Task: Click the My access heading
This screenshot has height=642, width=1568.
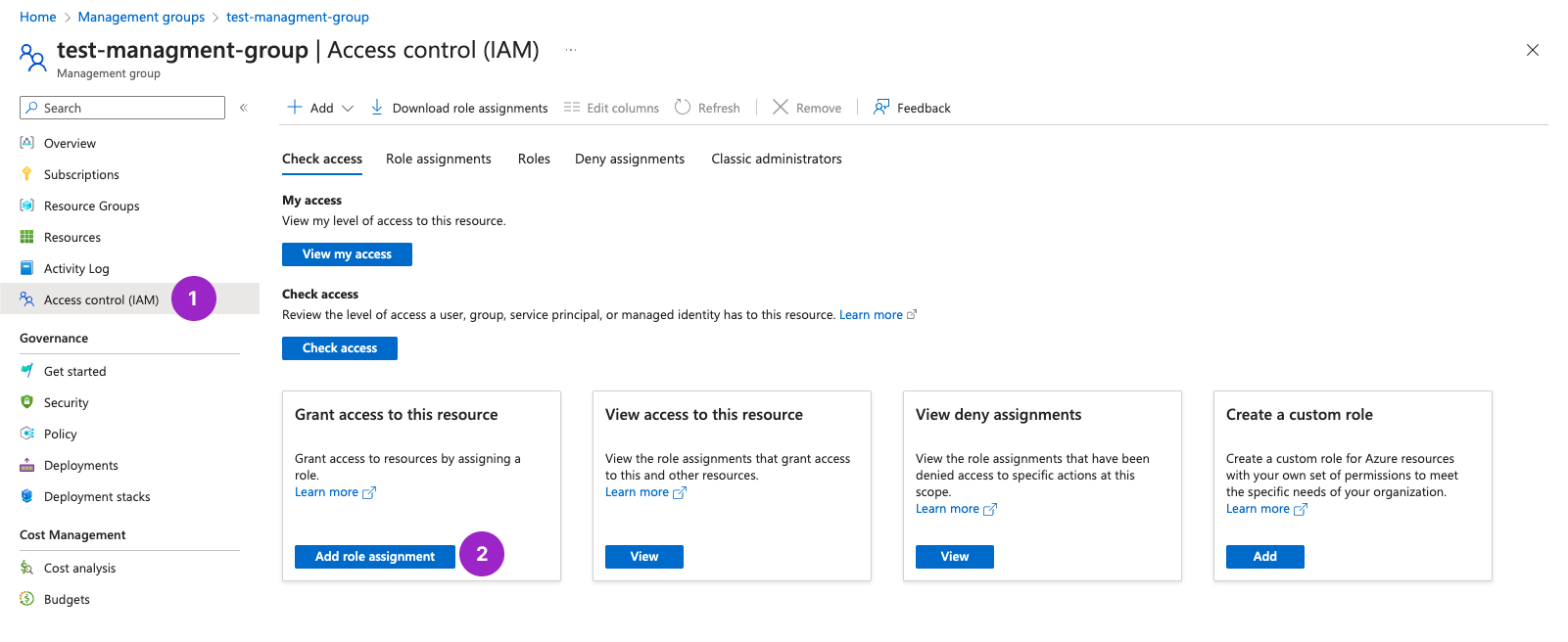Action: click(x=312, y=201)
